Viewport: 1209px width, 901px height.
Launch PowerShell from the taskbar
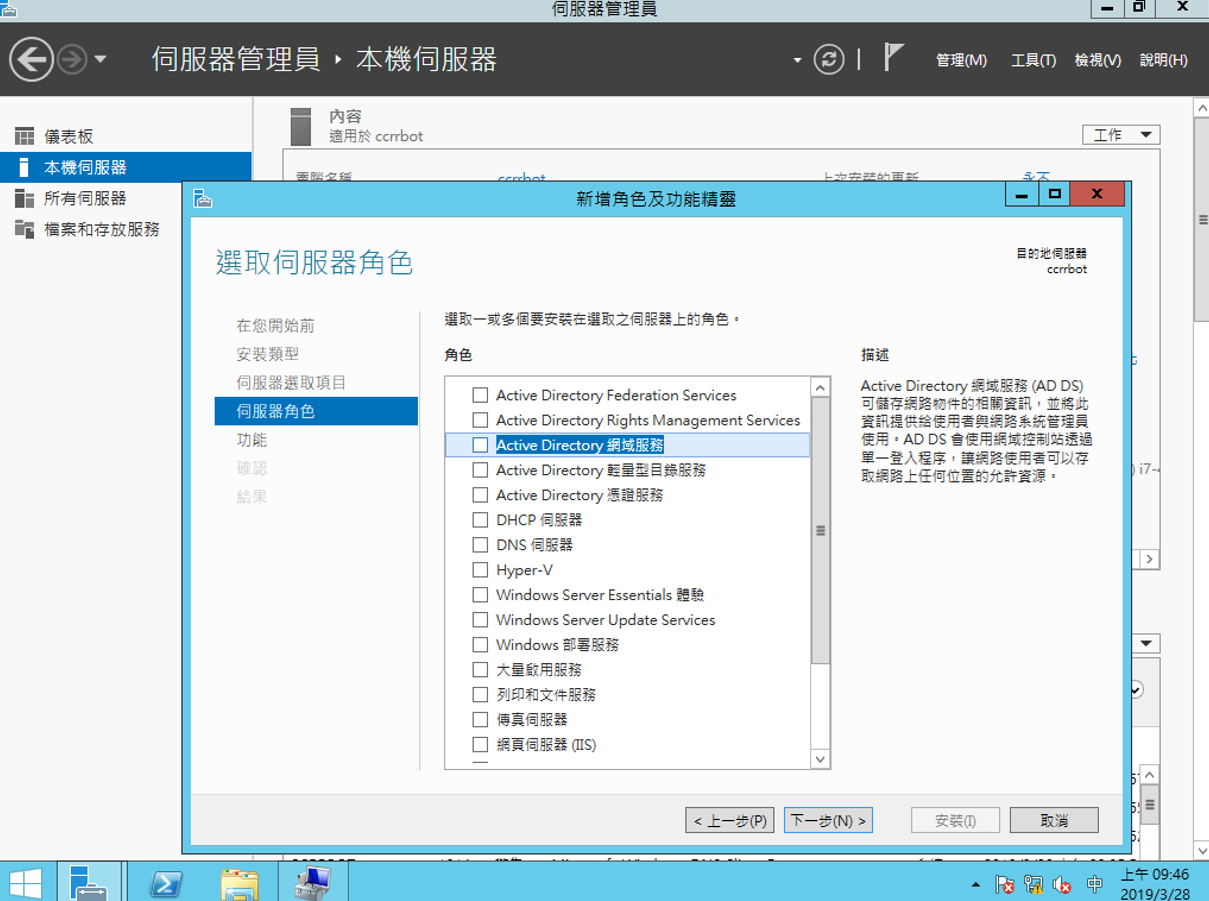coord(166,883)
